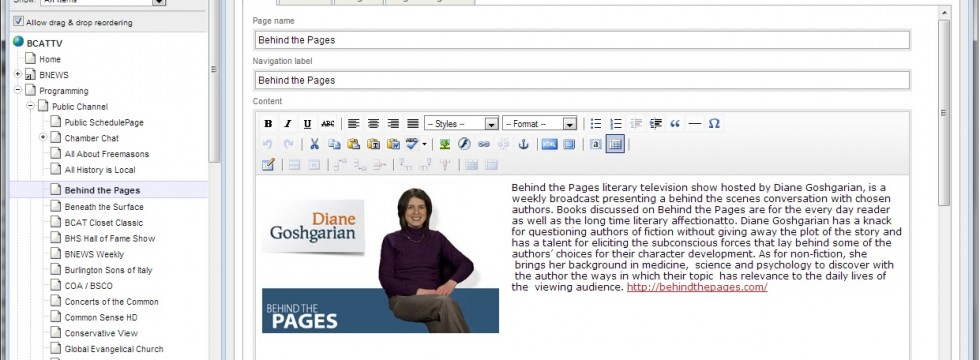The image size is (980, 360).
Task: Select Public SchedulePage in the tree
Action: tap(104, 122)
